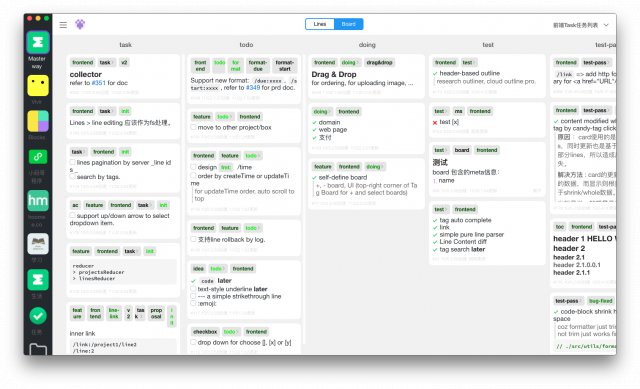The width and height of the screenshot is (640, 389).
Task: Expand todo tag on line rollback card
Action: pyautogui.click(x=253, y=228)
